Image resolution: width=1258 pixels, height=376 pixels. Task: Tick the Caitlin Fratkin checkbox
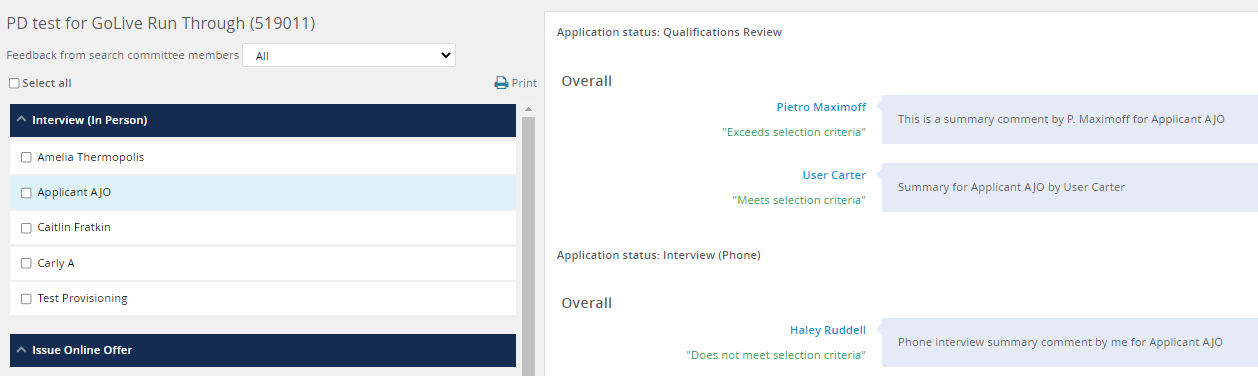tap(26, 228)
